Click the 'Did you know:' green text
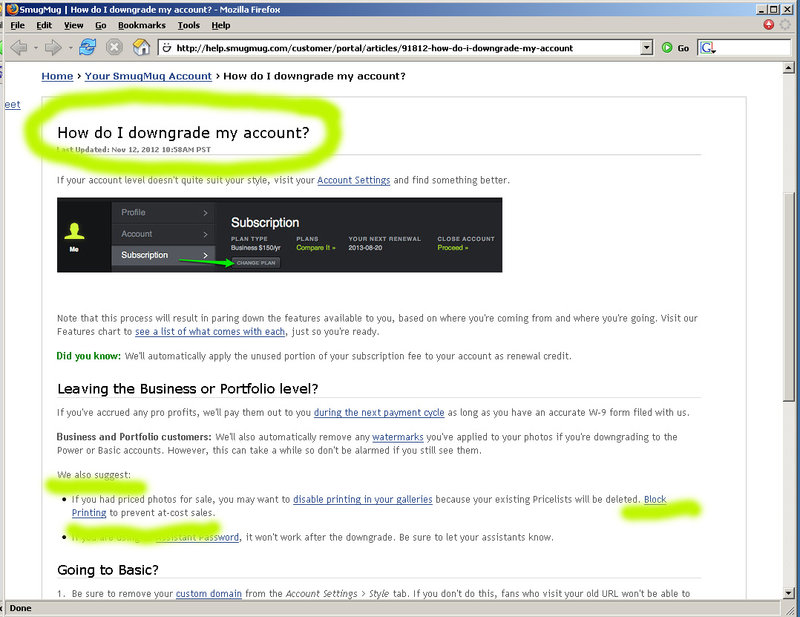Viewport: 800px width, 617px height. [x=89, y=356]
